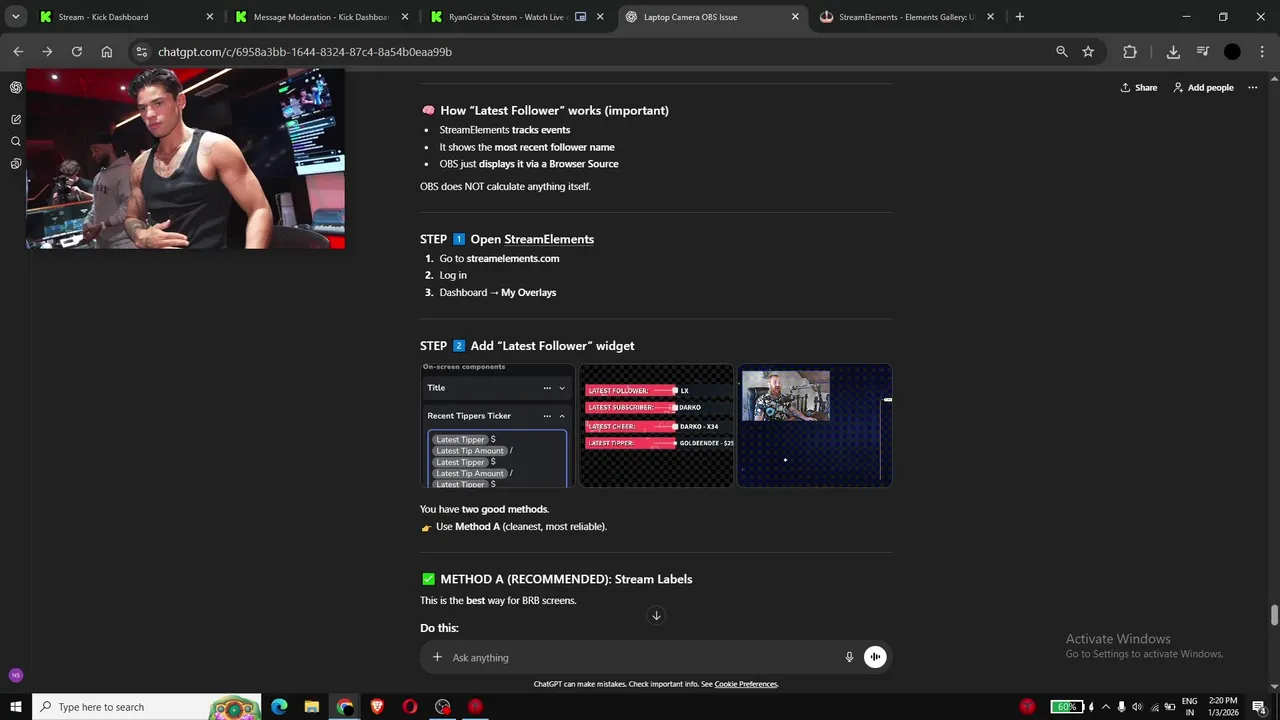Image resolution: width=1280 pixels, height=720 pixels.
Task: Show hidden system tray icons with the caret
Action: (x=1105, y=707)
